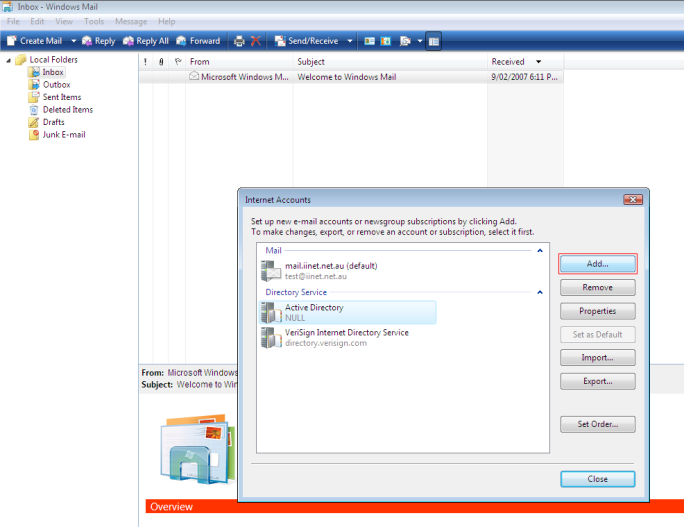Collapse the Directory Service group
Screen dimensions: 684x527
(x=540, y=292)
